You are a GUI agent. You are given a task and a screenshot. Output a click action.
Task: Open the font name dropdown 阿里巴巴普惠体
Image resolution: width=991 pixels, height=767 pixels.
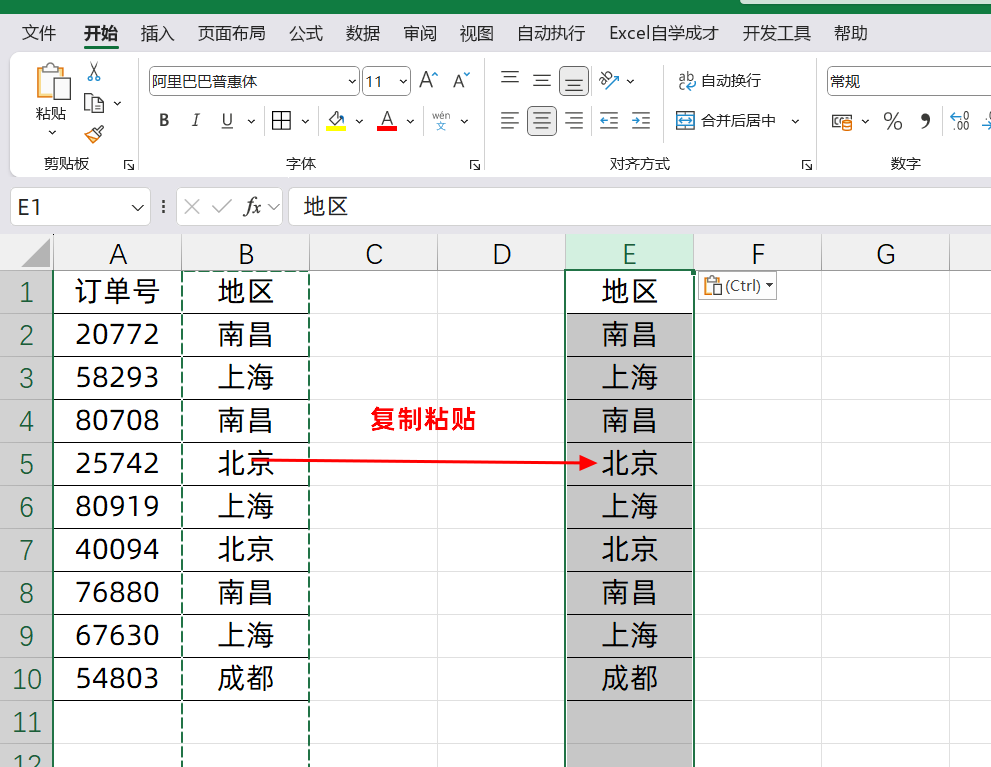pos(352,82)
